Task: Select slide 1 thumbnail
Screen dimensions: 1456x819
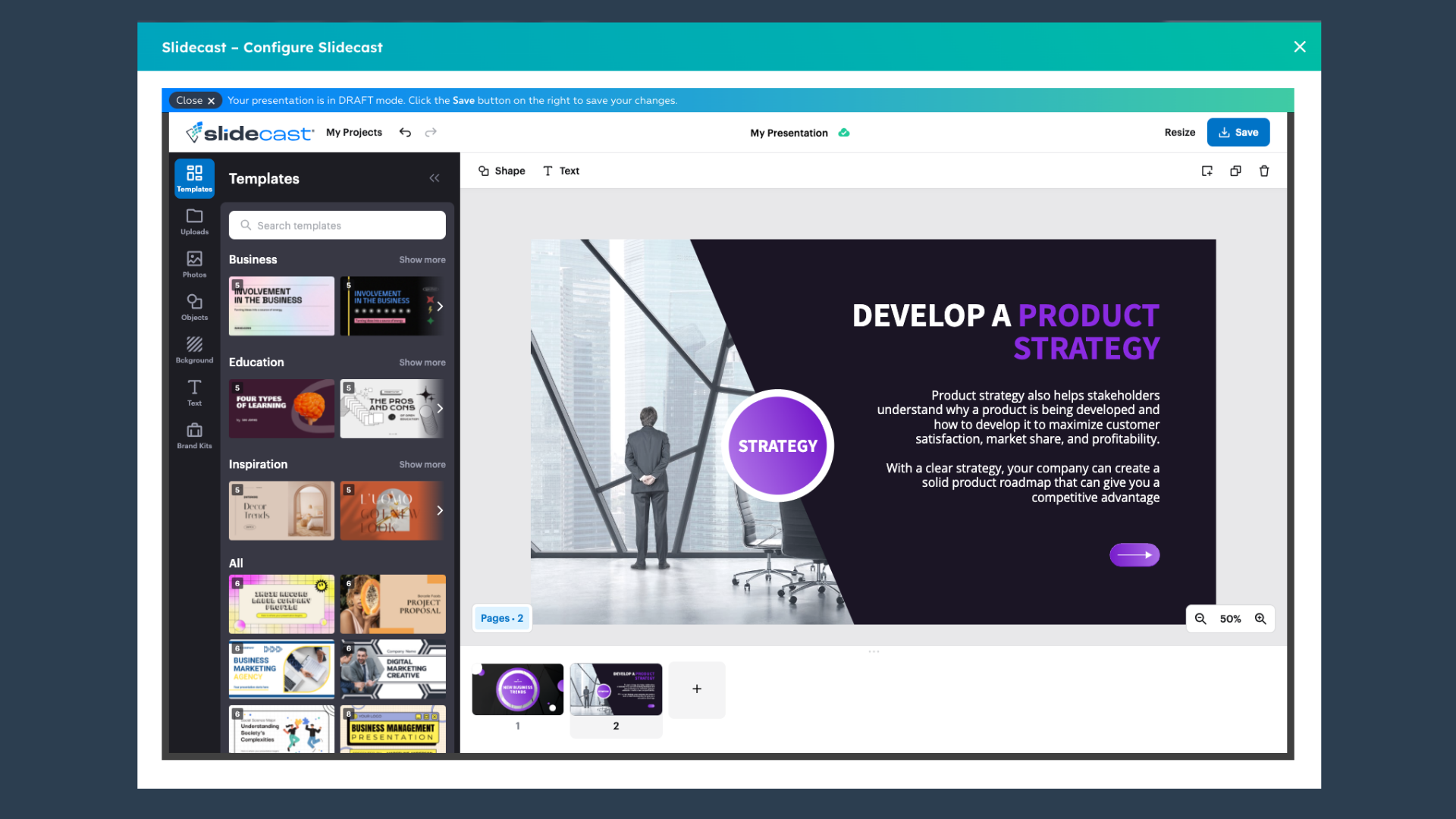Action: (517, 688)
